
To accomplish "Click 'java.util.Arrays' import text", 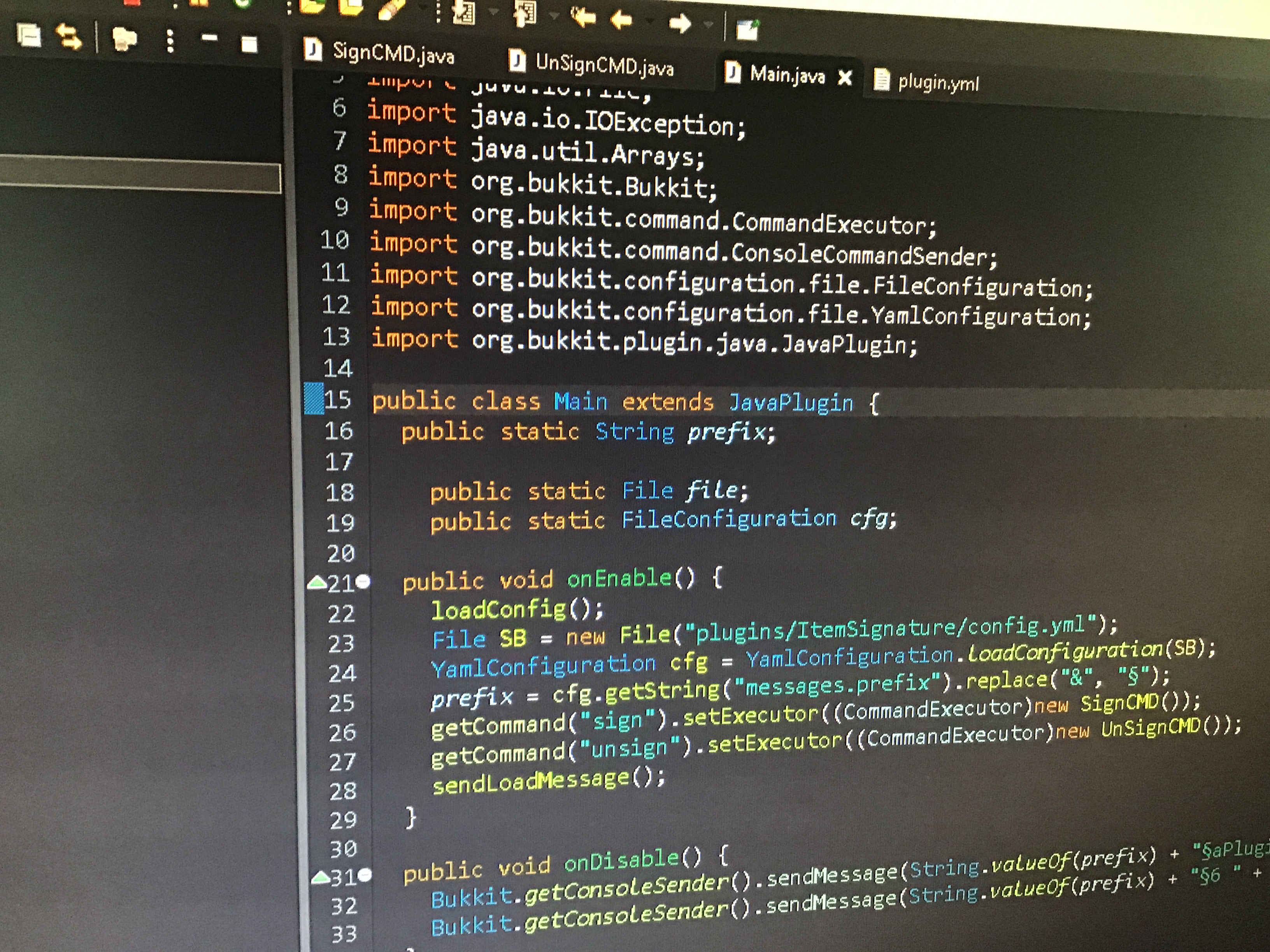I will 582,154.
